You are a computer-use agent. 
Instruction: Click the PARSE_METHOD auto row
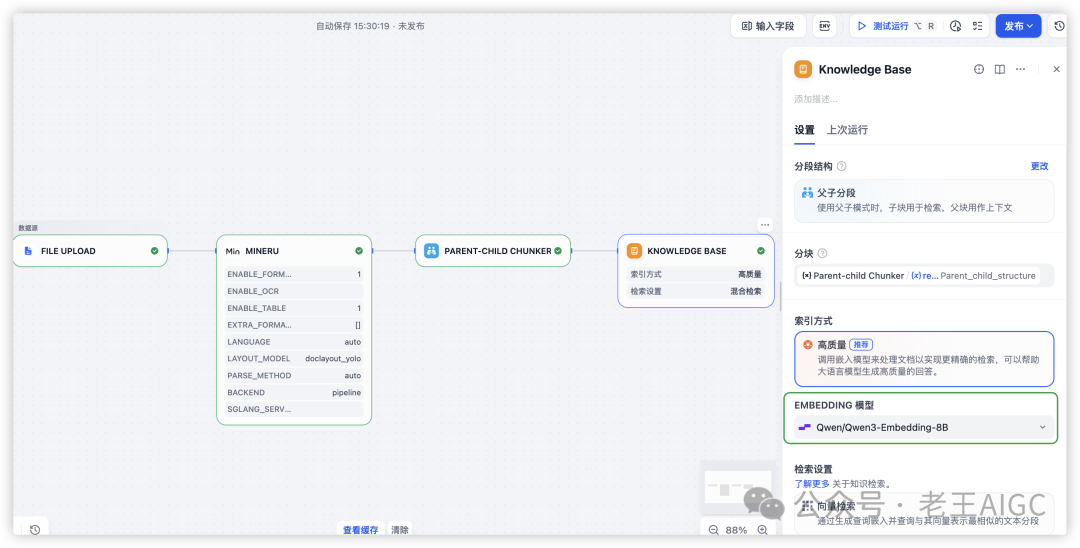[294, 376]
